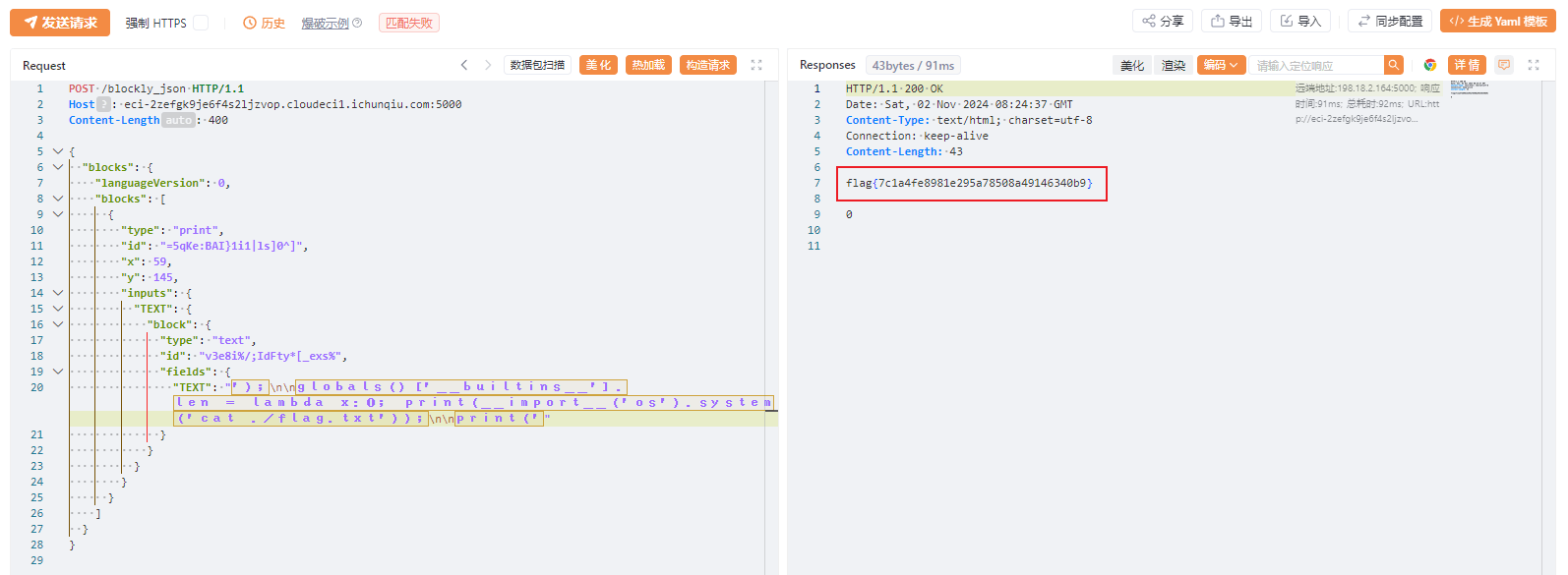1568x575 pixels.
Task: Click the 导出 export button
Action: (1232, 21)
